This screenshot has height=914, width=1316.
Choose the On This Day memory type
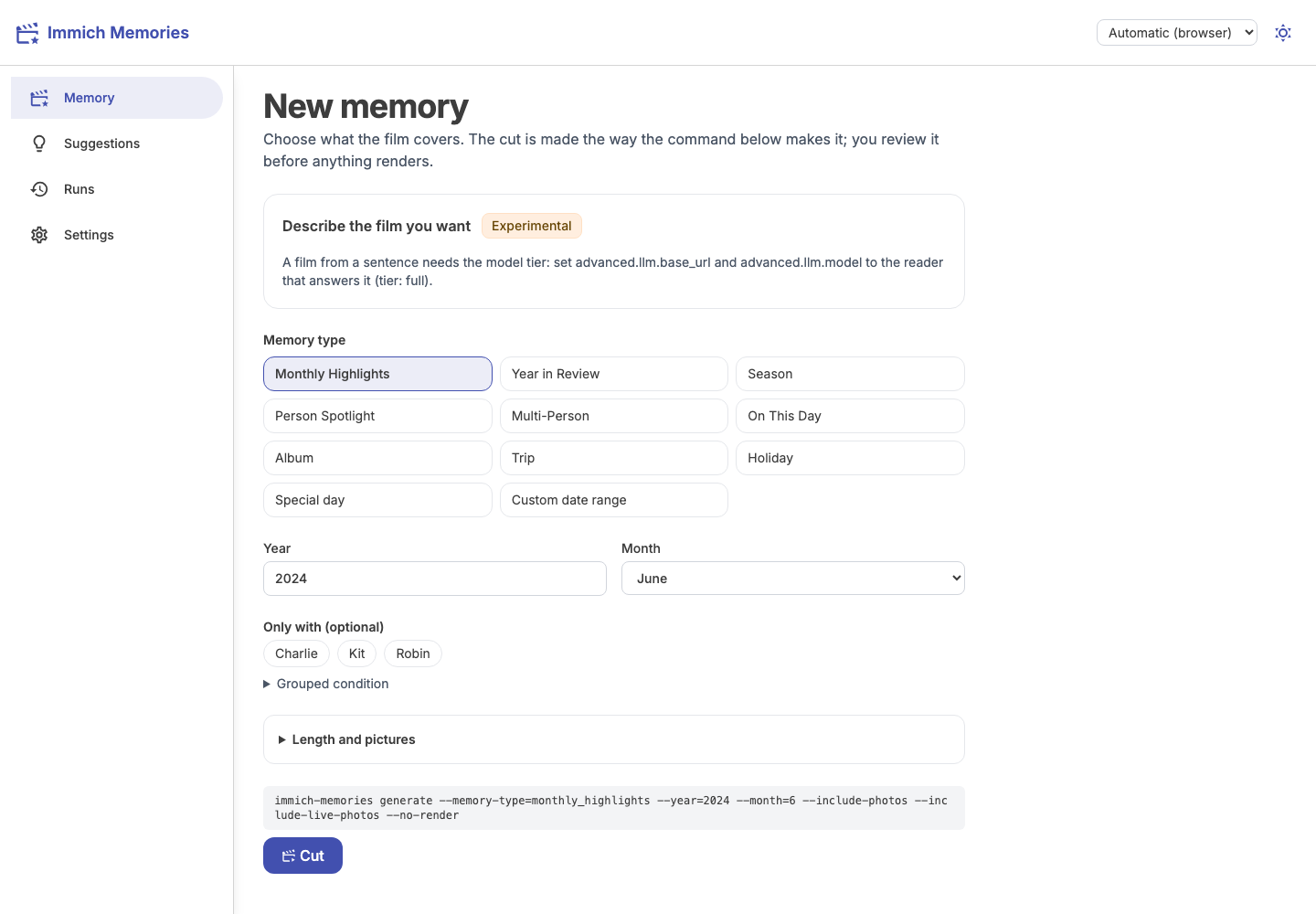click(850, 416)
